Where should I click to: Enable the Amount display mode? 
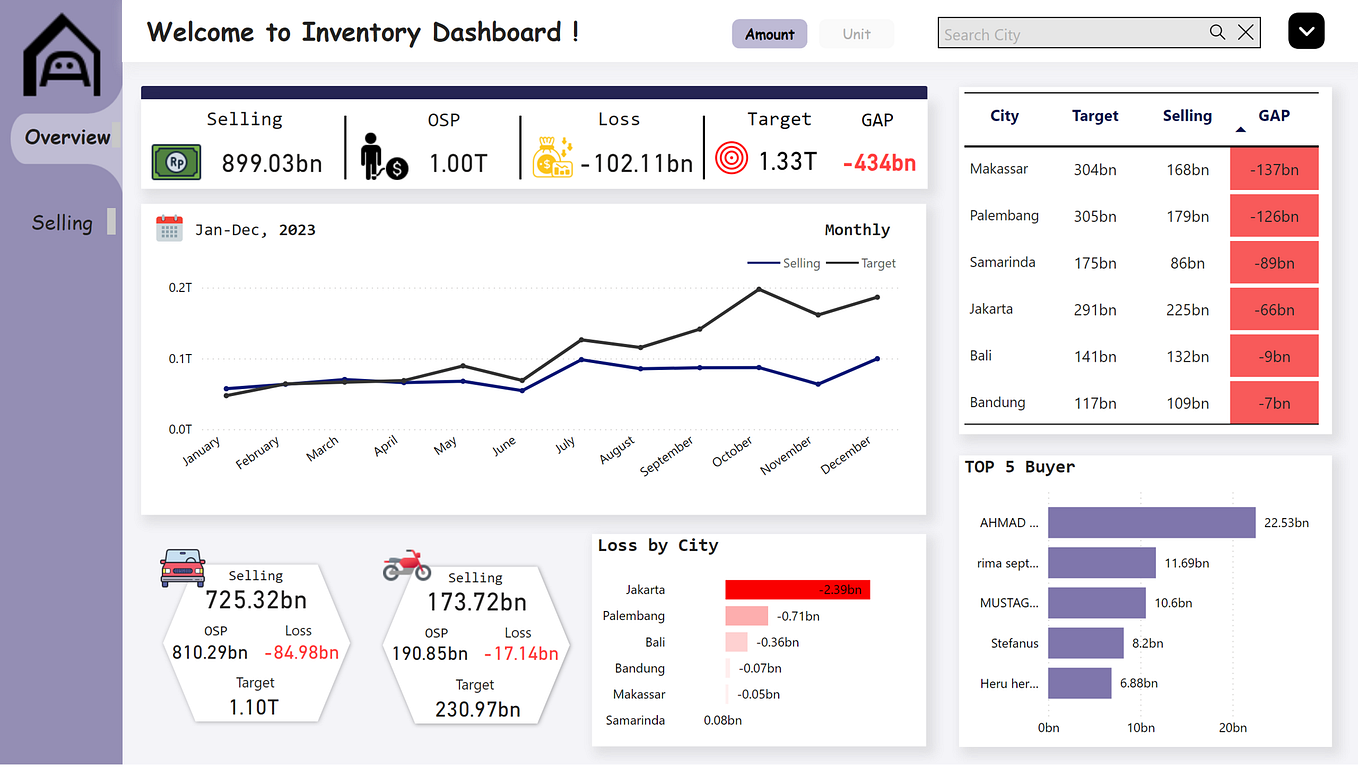point(769,33)
